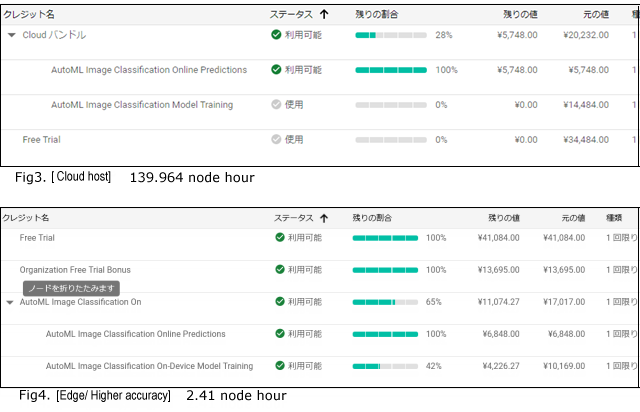Screen dimensions: 640x412
Task: Click checkmark for AutoML Image Classification On
Action: click(x=280, y=302)
